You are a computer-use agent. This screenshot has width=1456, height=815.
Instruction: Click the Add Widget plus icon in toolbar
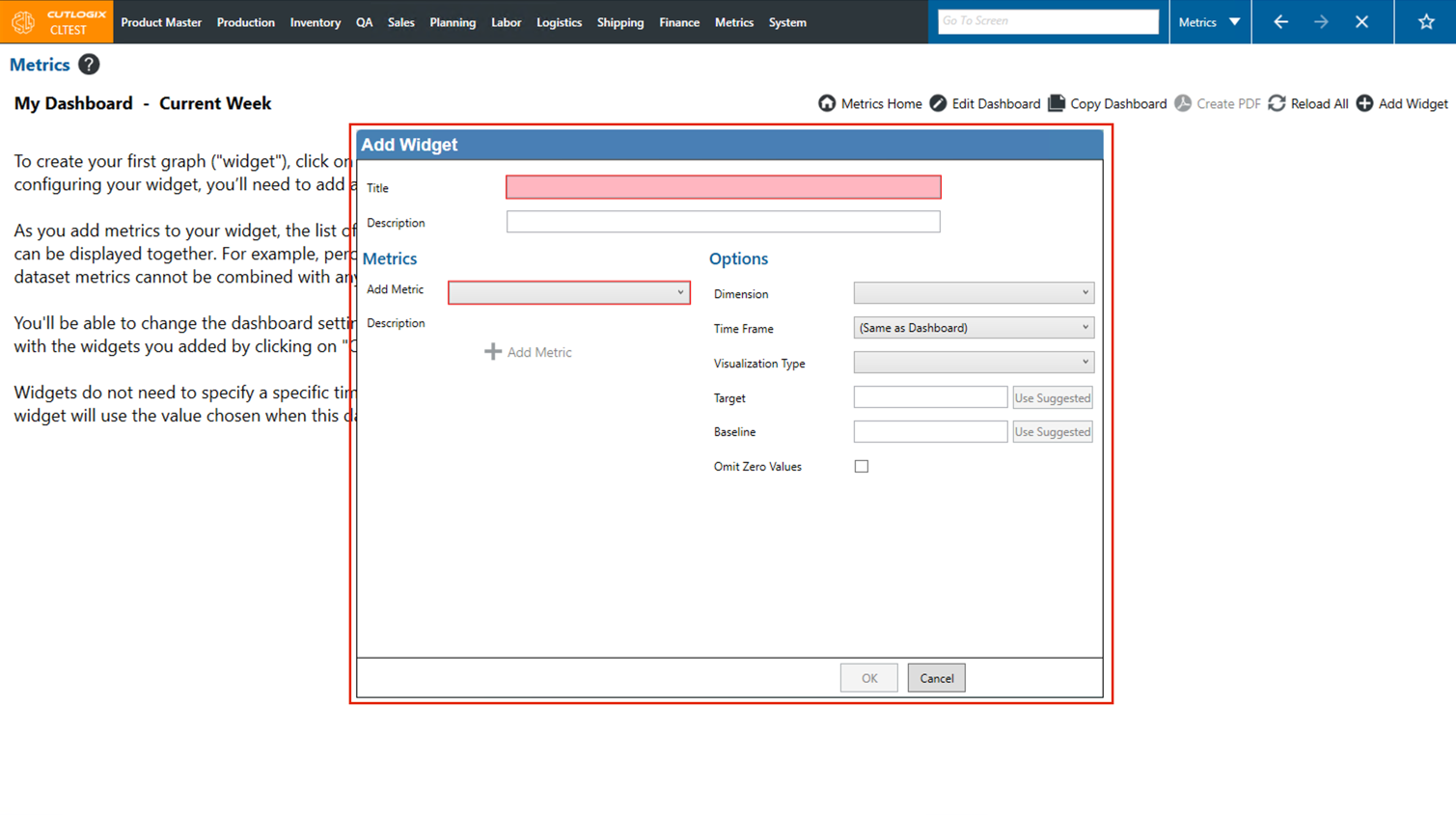click(x=1364, y=103)
